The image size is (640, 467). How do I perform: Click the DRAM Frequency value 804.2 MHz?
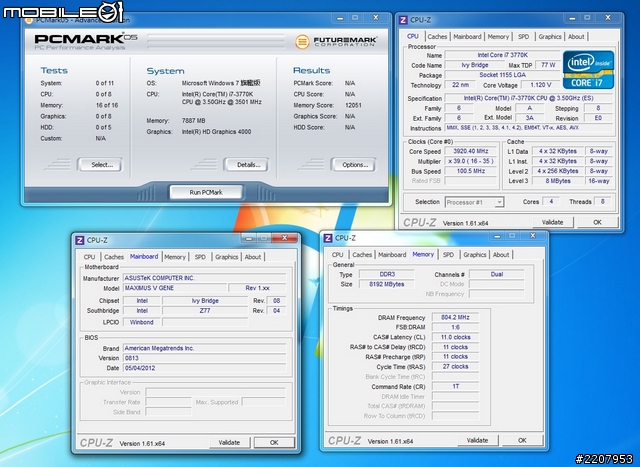click(456, 317)
